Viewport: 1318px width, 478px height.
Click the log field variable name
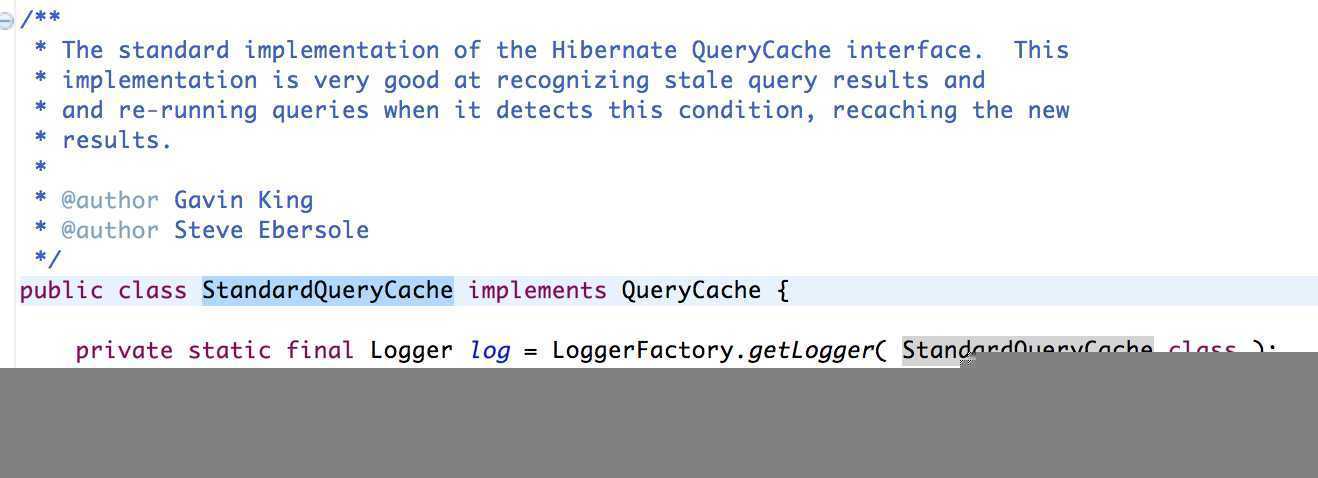(x=490, y=351)
